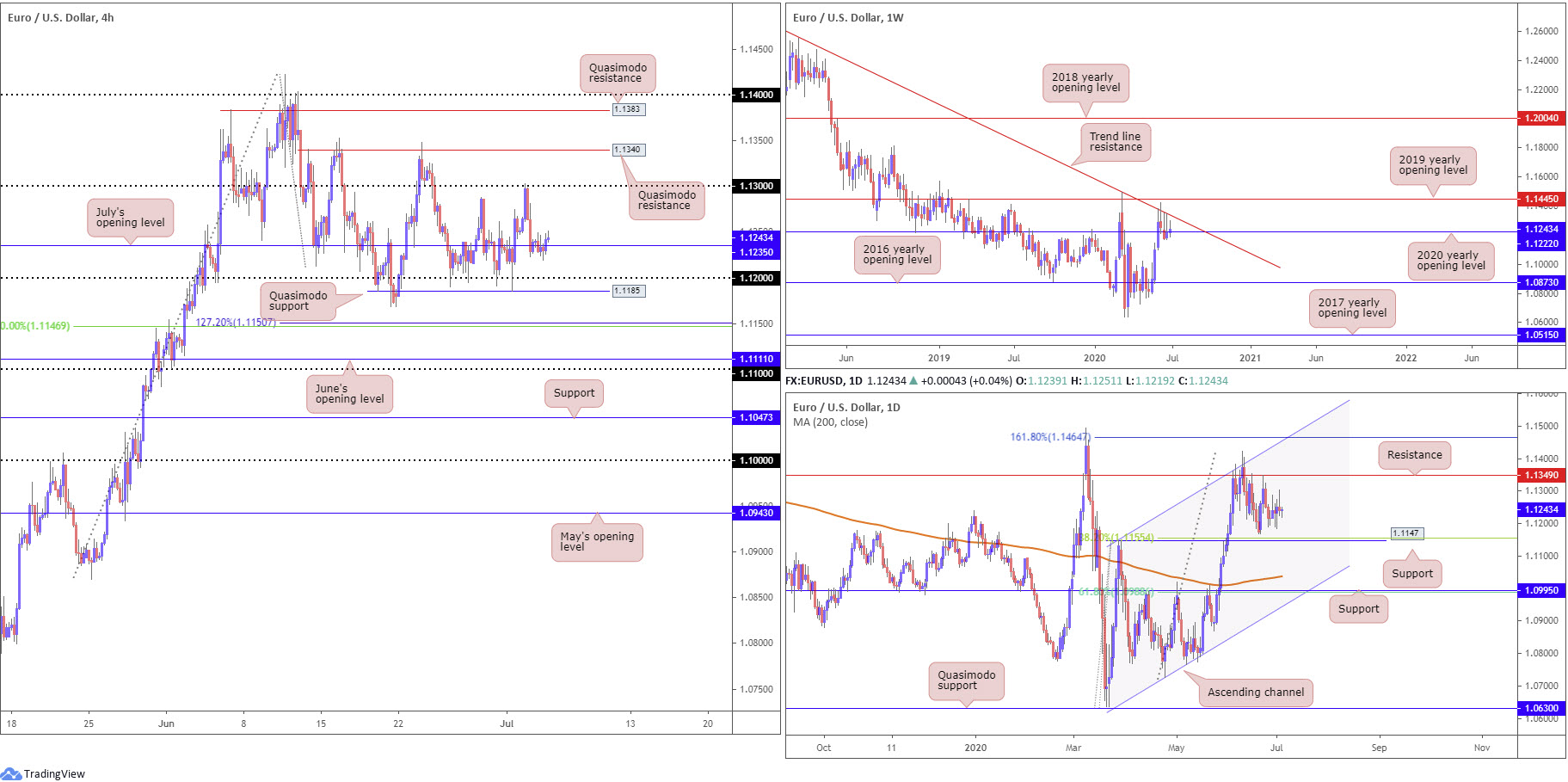This screenshot has width=1568, height=782.
Task: Click the 'Resistance' callout on the daily chart
Action: point(1415,454)
